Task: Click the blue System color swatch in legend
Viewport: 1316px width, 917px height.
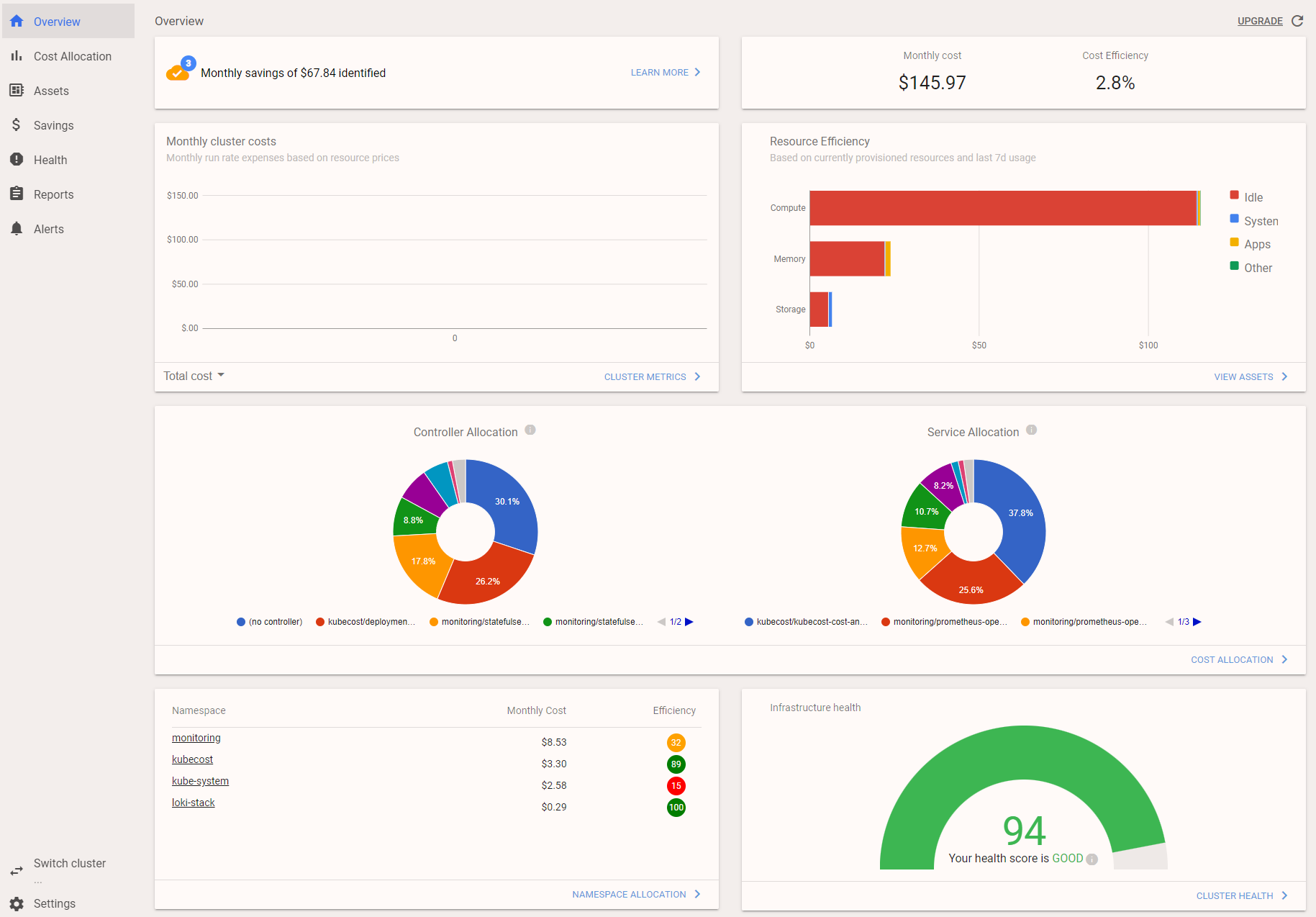Action: pos(1234,220)
